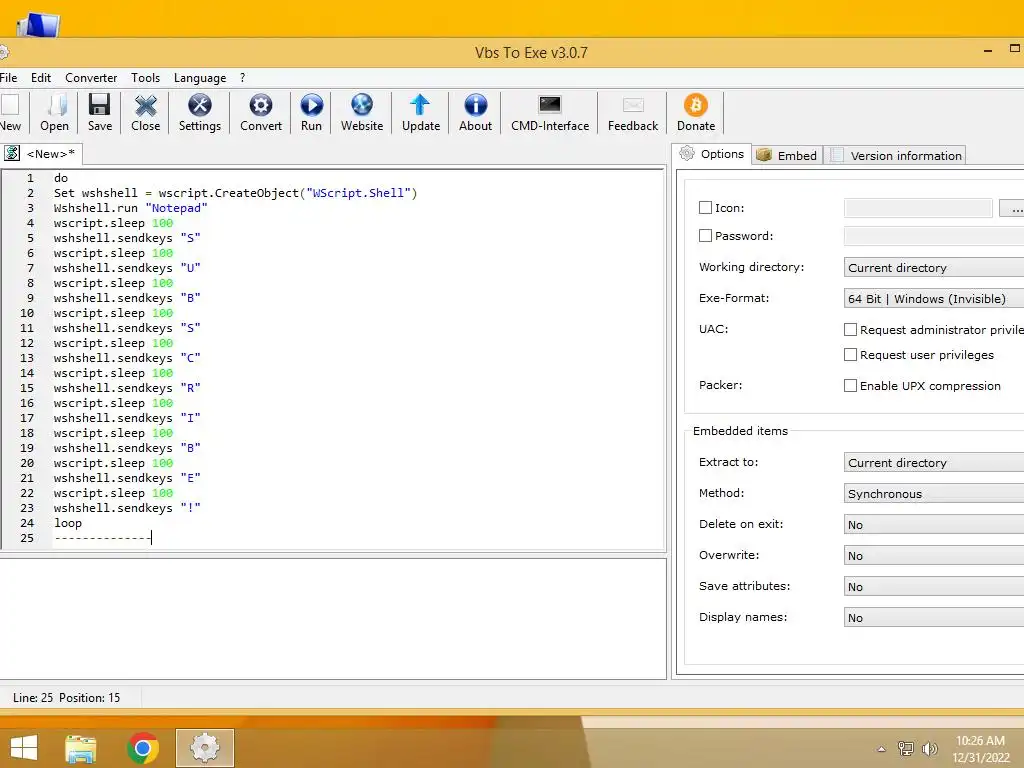Image resolution: width=1024 pixels, height=768 pixels.
Task: Check for updates with Update icon
Action: (421, 112)
